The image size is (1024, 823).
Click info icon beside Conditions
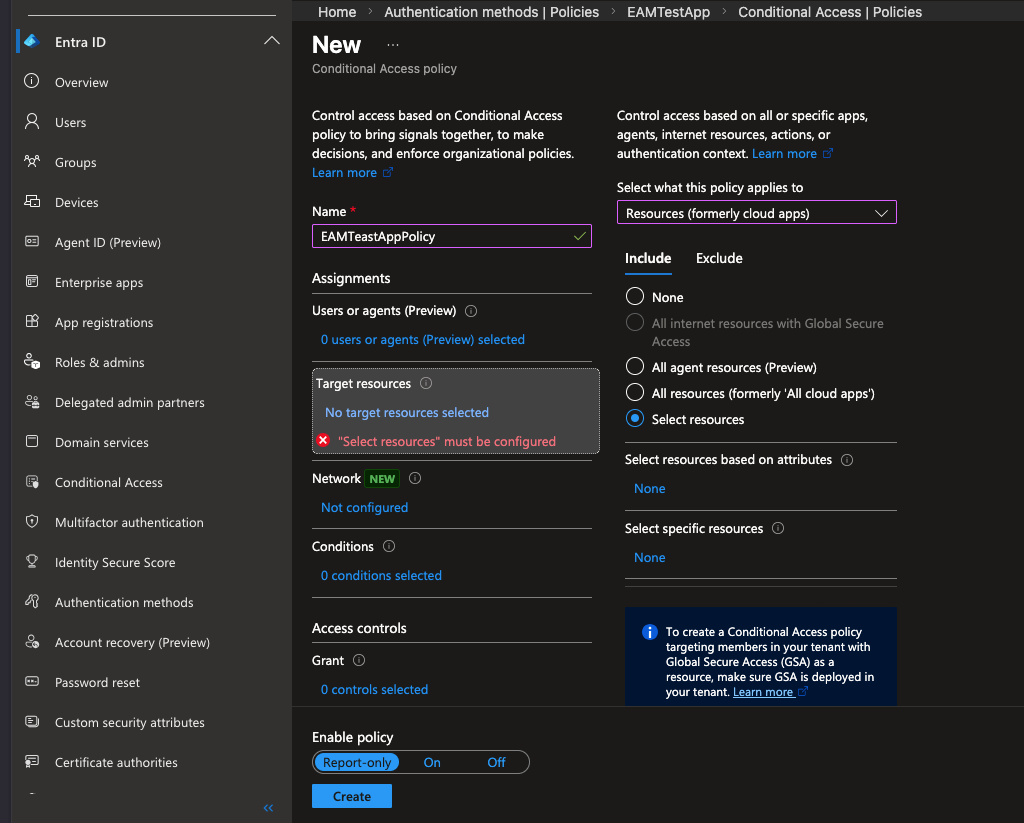point(389,546)
